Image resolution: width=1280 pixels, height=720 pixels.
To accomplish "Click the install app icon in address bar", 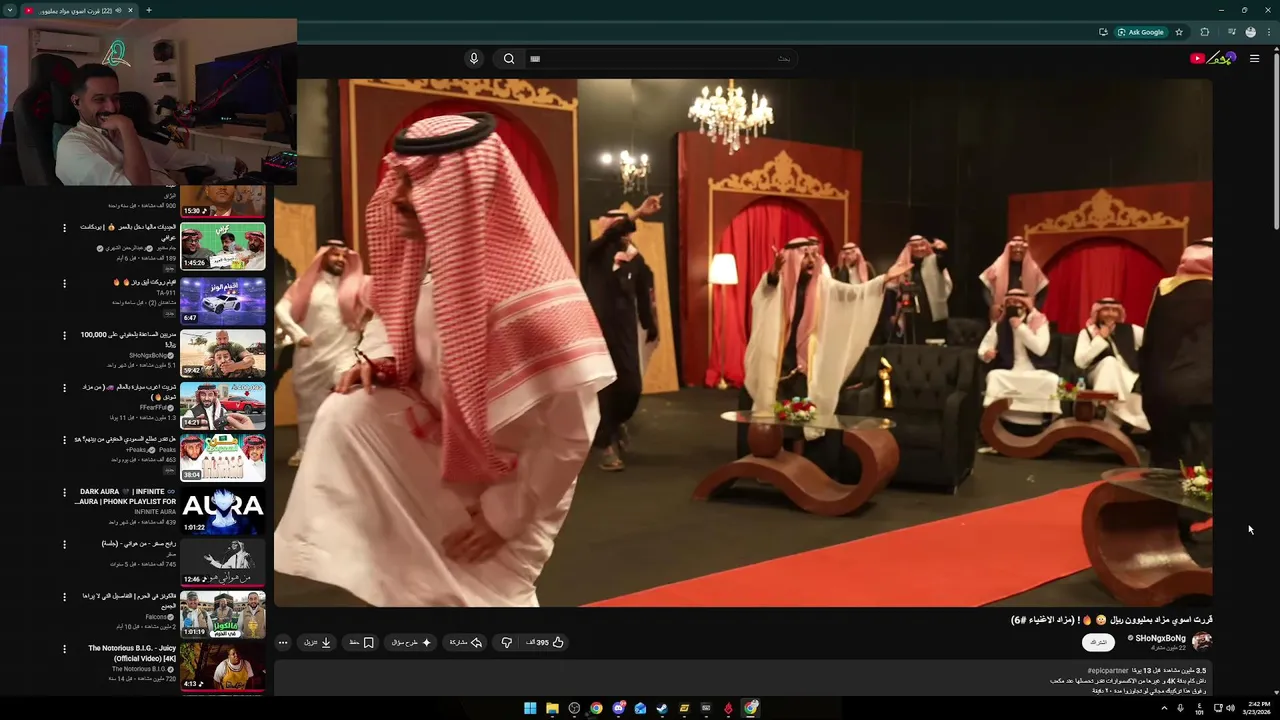I will click(x=1103, y=32).
